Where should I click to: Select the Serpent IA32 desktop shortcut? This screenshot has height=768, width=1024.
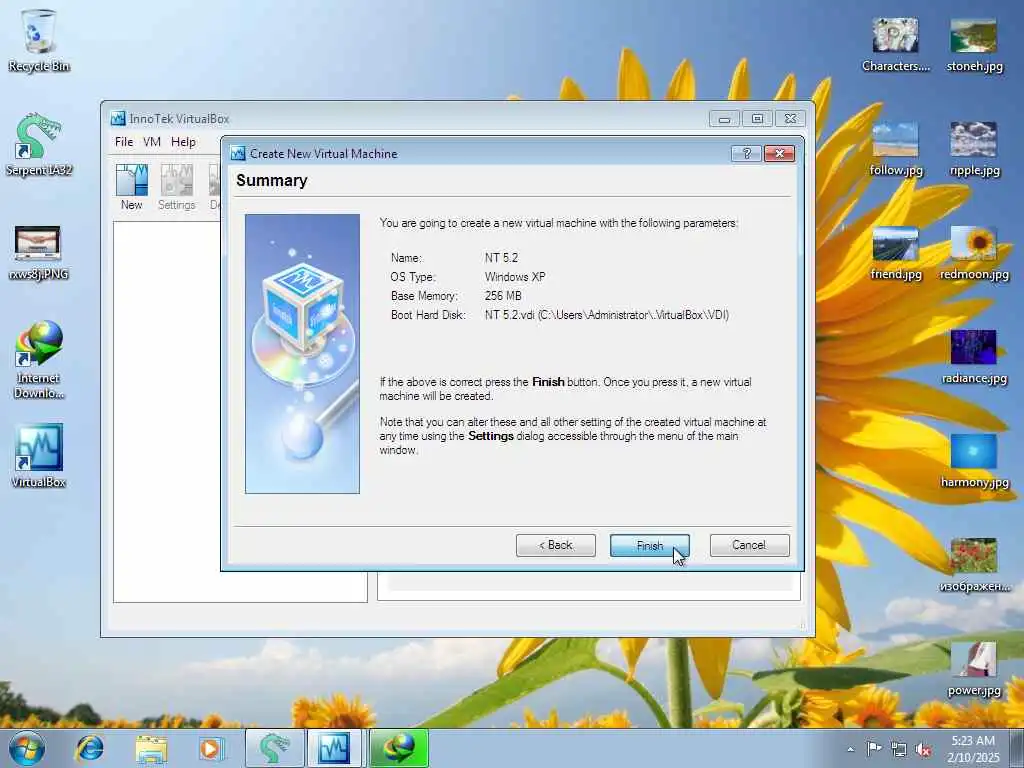pyautogui.click(x=39, y=144)
